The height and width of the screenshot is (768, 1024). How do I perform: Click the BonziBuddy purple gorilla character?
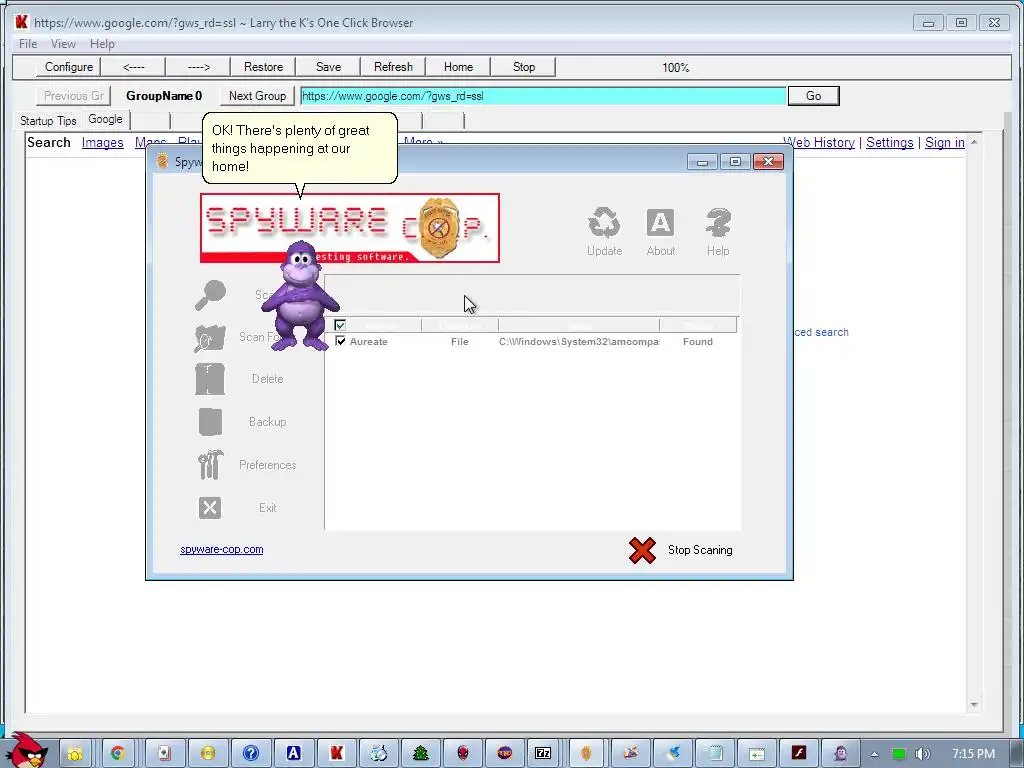coord(300,296)
